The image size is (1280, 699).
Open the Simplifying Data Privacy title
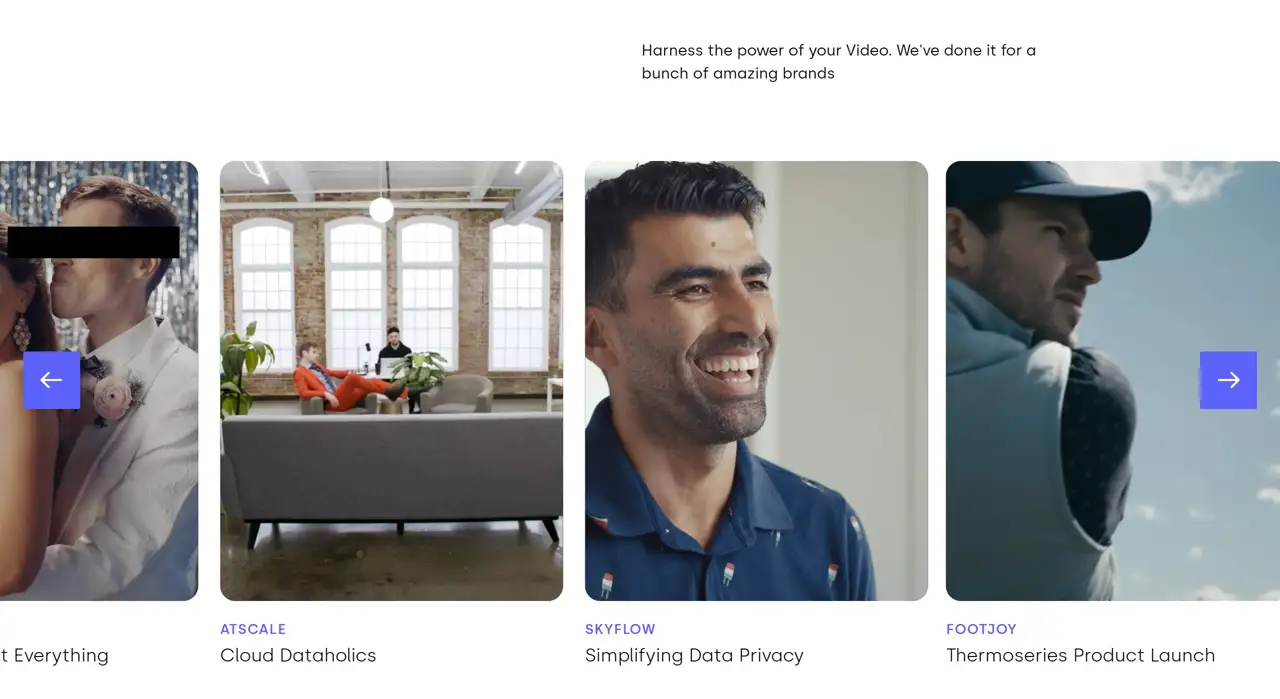pos(694,656)
